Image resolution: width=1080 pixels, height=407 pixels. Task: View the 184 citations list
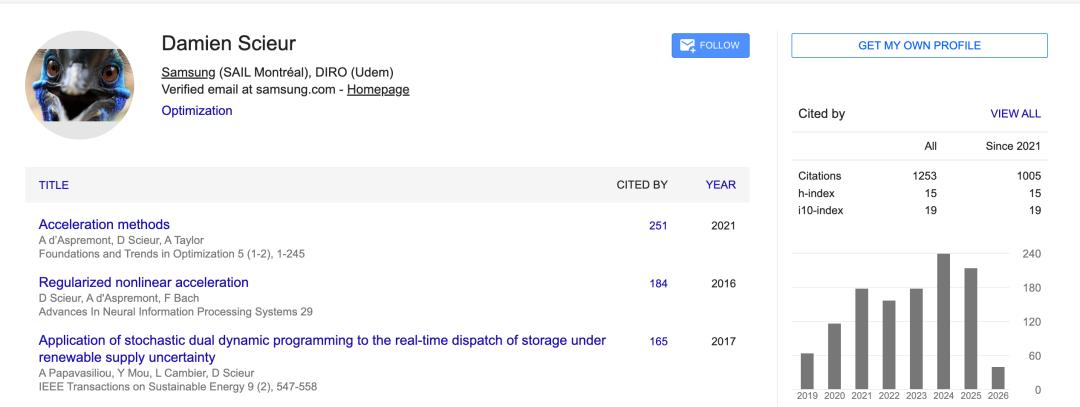658,284
